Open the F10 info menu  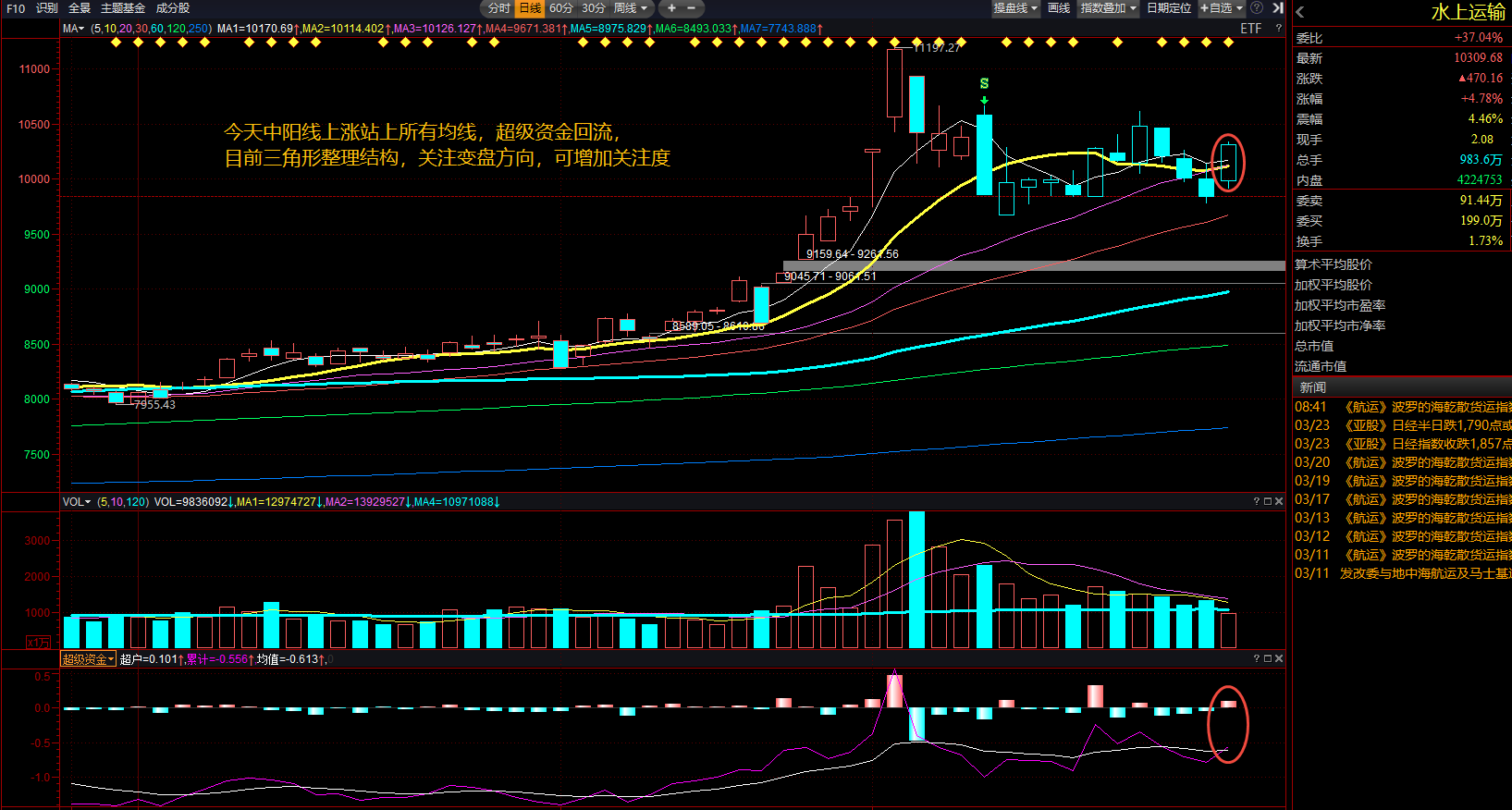point(16,8)
